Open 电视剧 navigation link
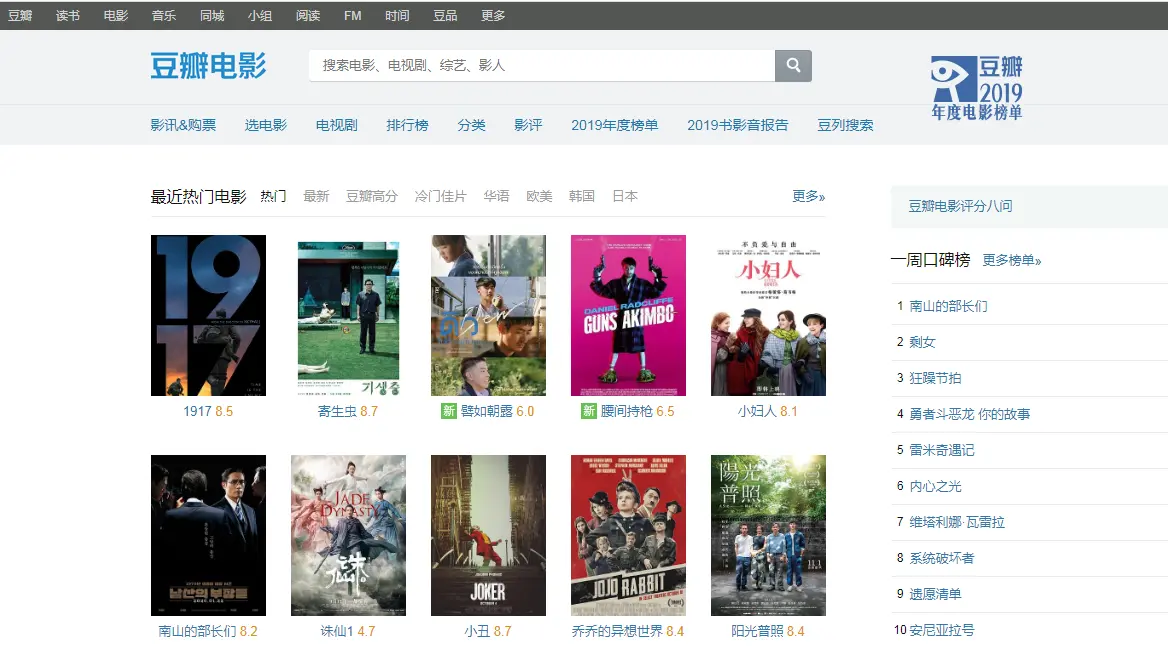Screen dimensions: 1168x647 pyautogui.click(x=337, y=125)
